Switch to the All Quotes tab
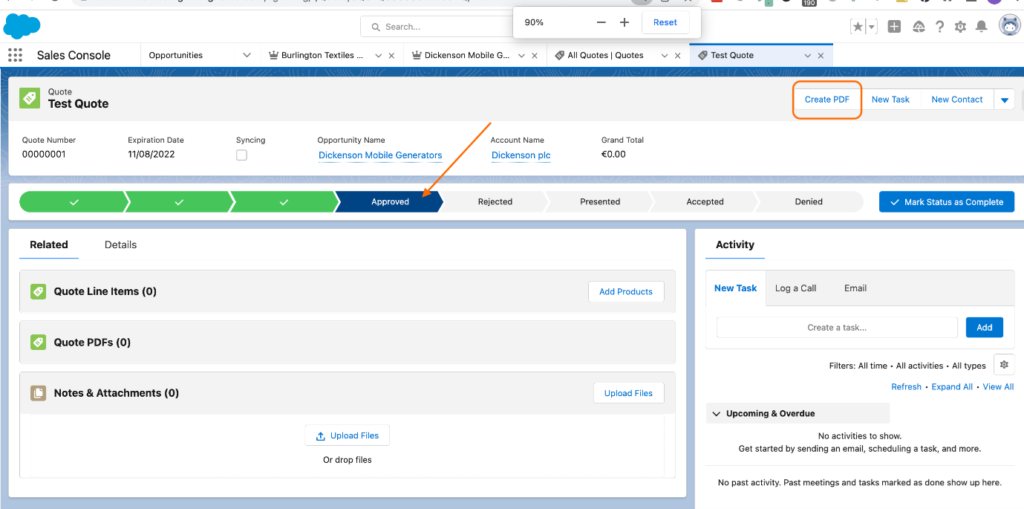This screenshot has width=1024, height=509. point(599,56)
